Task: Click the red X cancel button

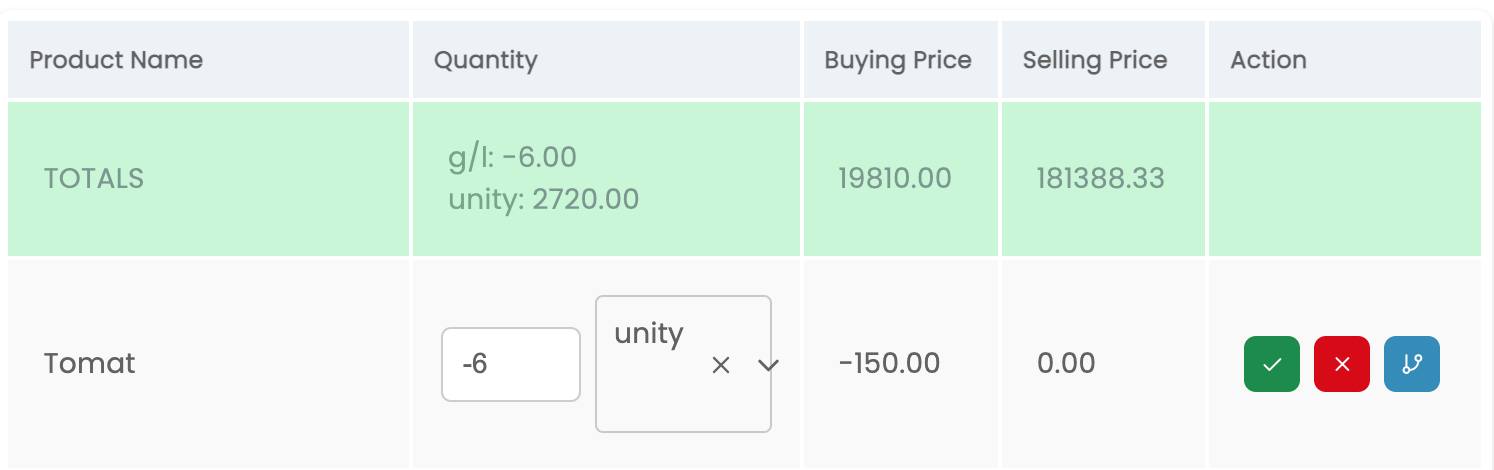Action: (x=1341, y=364)
